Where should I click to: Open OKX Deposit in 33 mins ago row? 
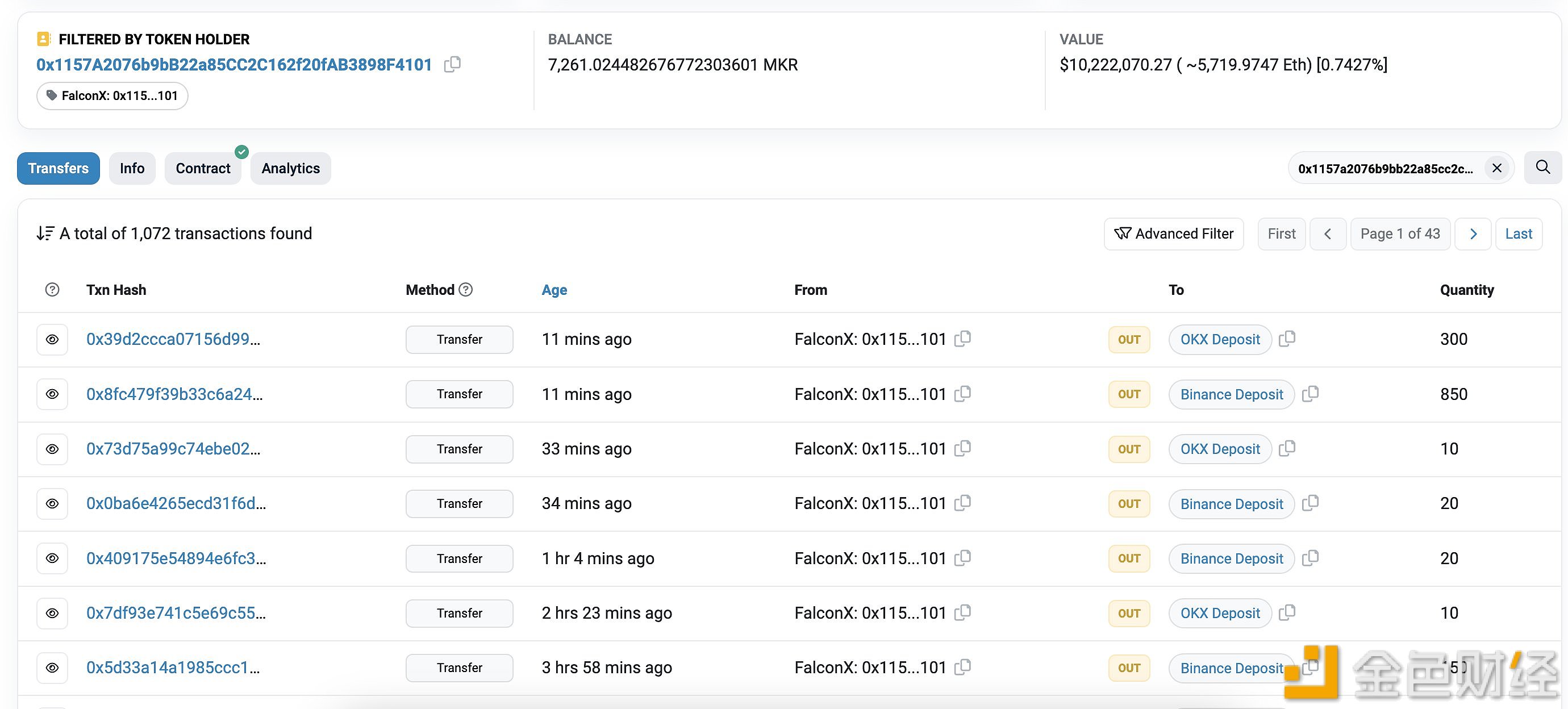[x=1220, y=449]
